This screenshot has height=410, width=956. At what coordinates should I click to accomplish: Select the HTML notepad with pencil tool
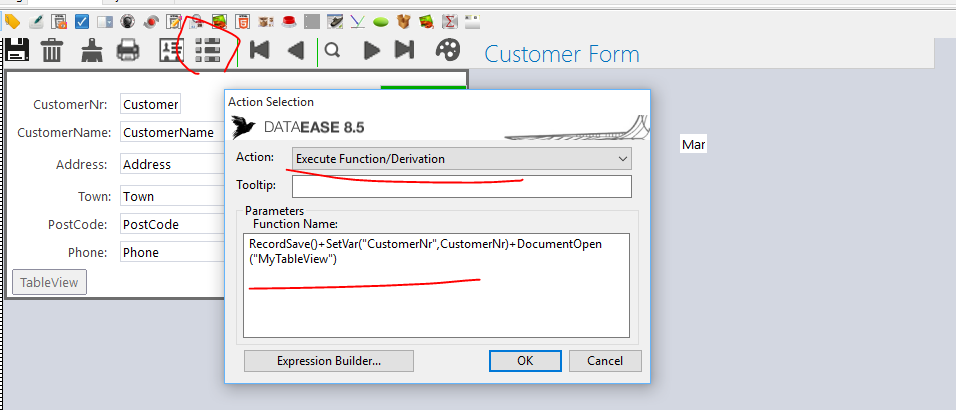(174, 23)
